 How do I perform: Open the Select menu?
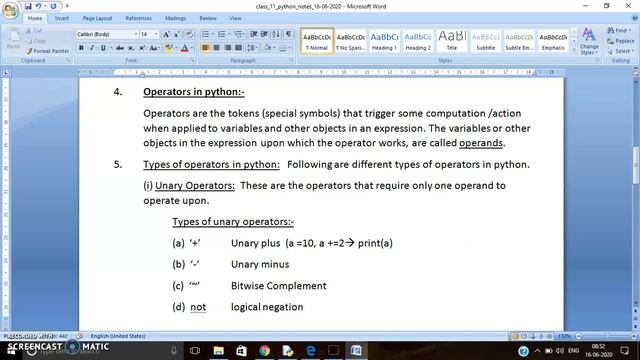click(620, 51)
